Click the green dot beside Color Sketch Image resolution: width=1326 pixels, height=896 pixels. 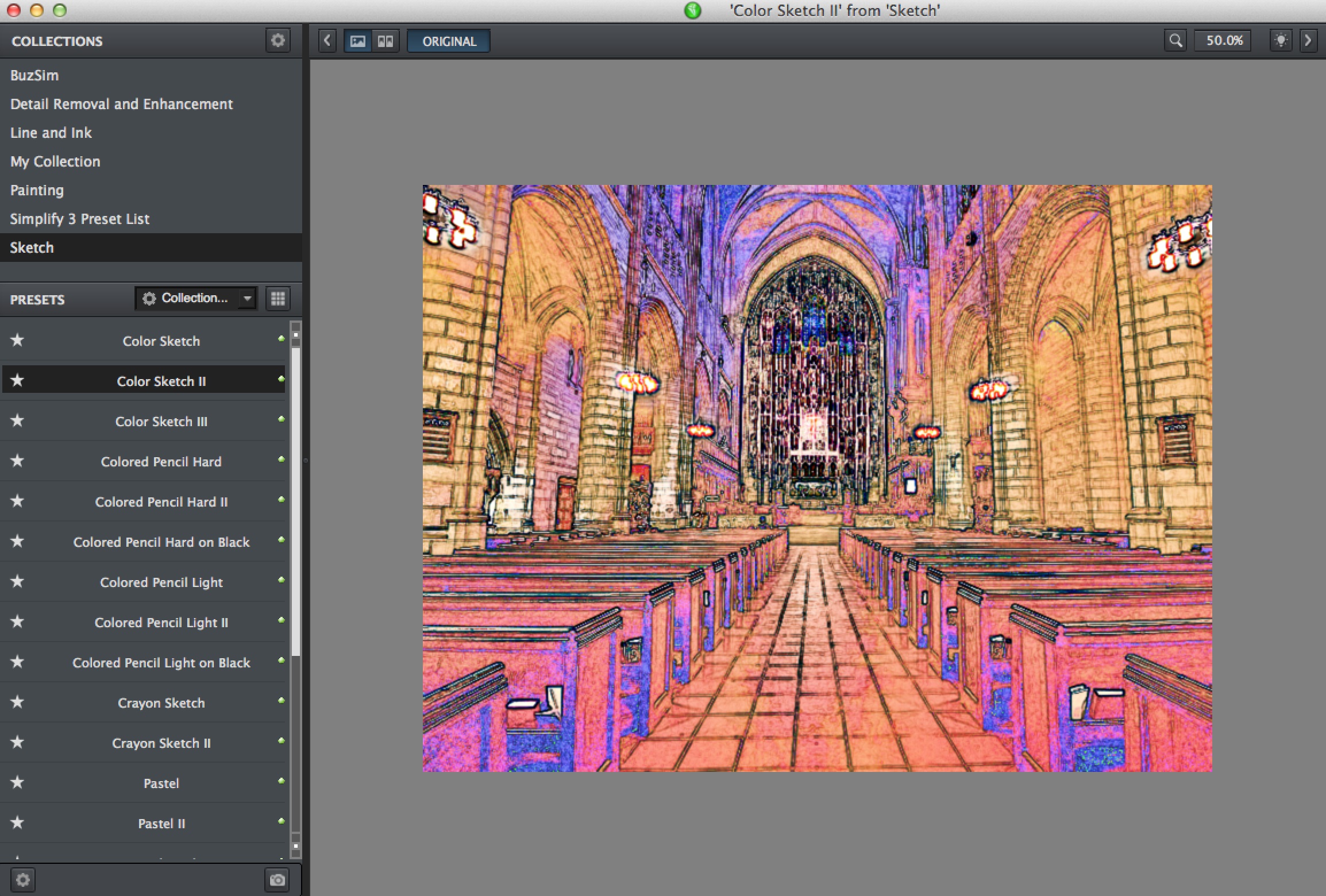pyautogui.click(x=282, y=339)
